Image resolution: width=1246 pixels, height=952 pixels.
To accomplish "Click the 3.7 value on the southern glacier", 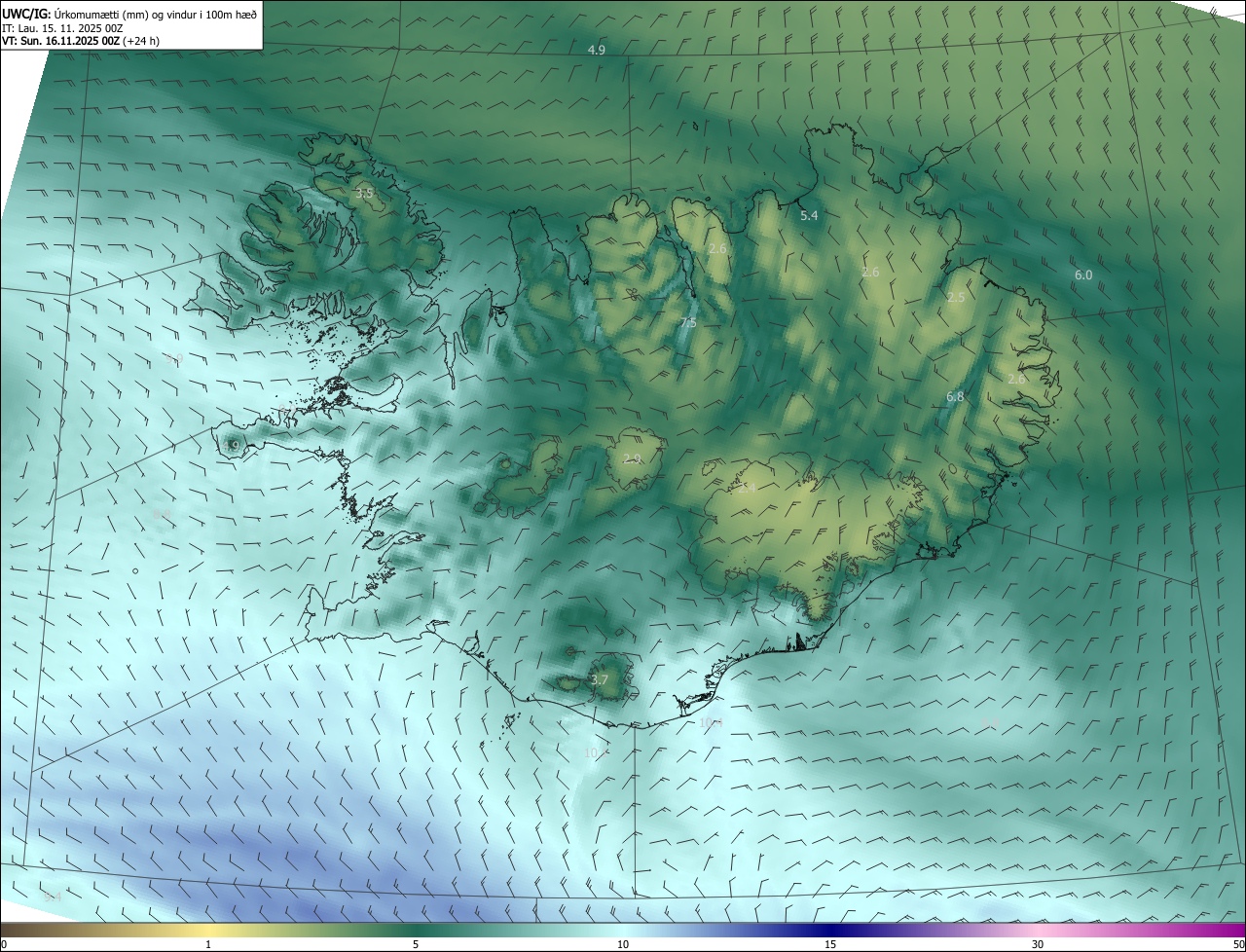I will [600, 680].
